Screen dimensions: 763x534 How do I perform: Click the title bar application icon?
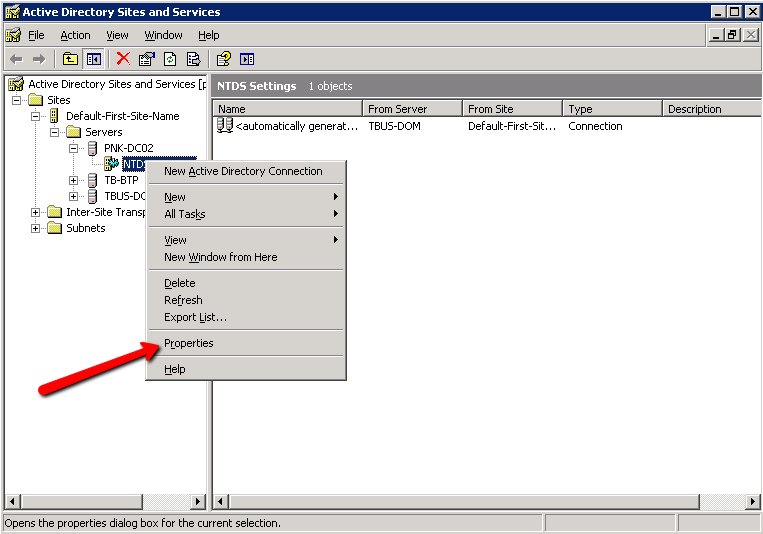click(12, 12)
